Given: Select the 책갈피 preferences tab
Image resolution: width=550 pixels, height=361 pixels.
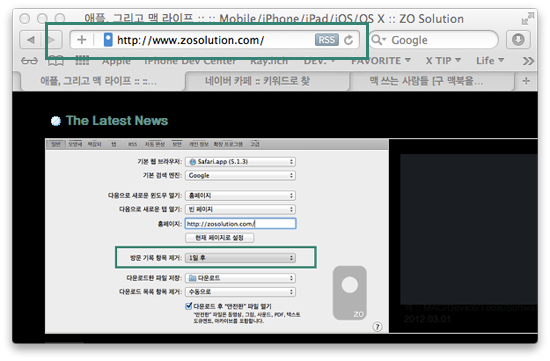Looking at the screenshot, I should tap(94, 144).
